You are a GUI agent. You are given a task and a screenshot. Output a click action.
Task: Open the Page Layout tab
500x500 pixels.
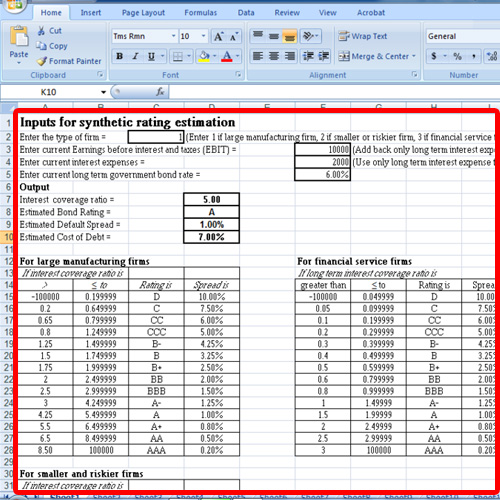(x=143, y=13)
